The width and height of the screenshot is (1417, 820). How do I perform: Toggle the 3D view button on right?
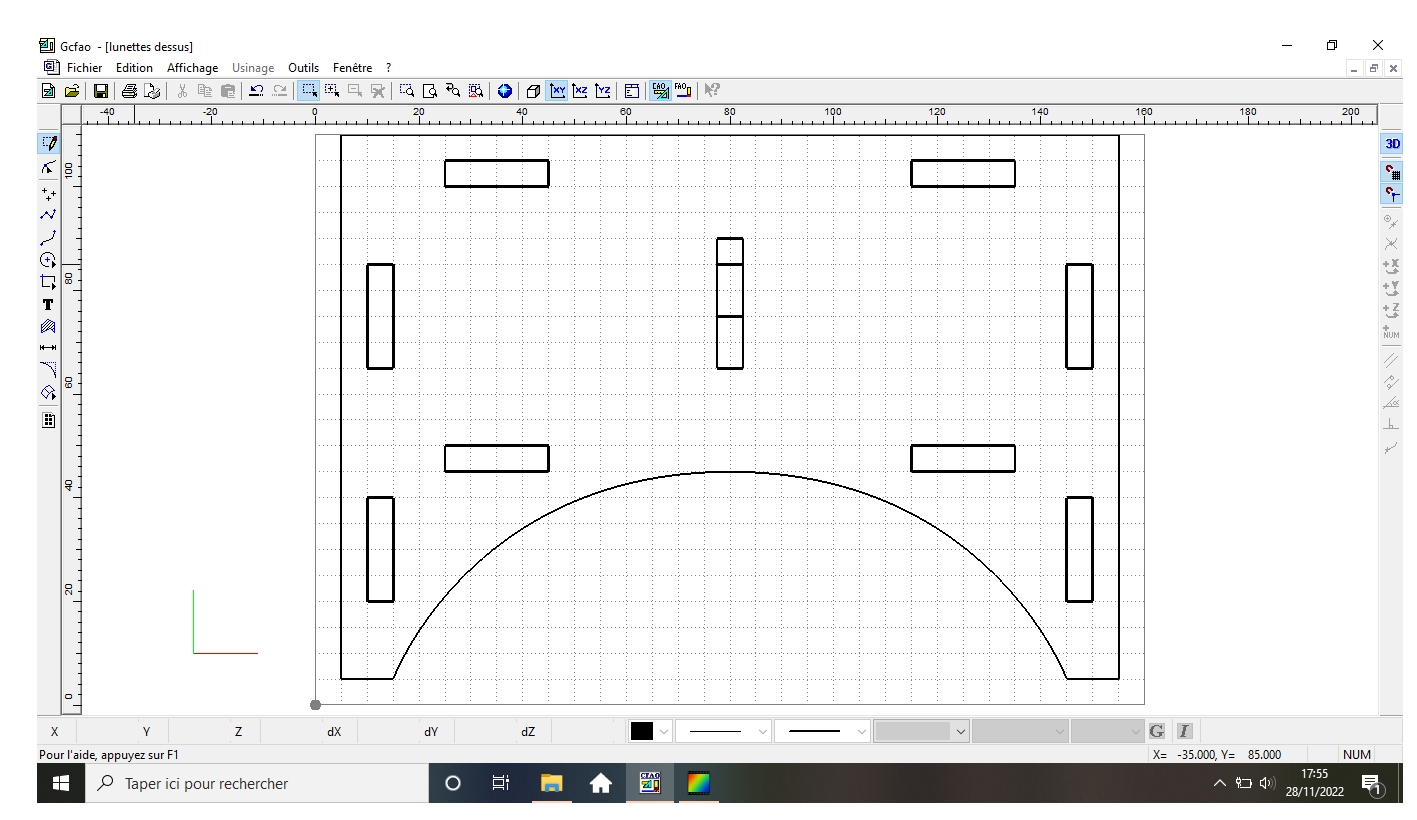tap(1393, 144)
